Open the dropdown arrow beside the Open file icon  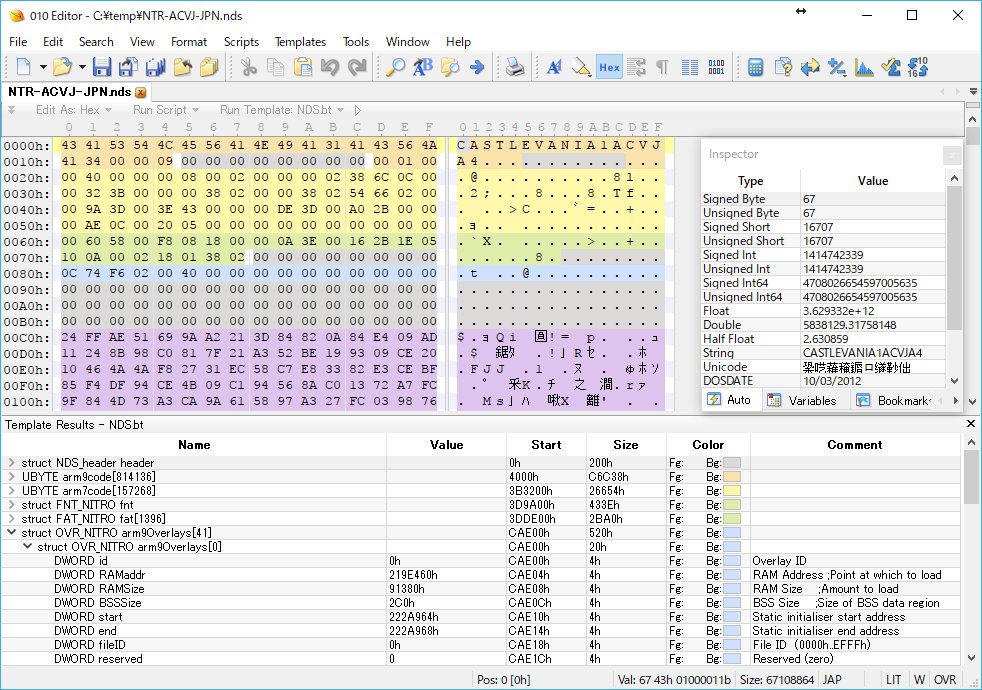[x=81, y=67]
